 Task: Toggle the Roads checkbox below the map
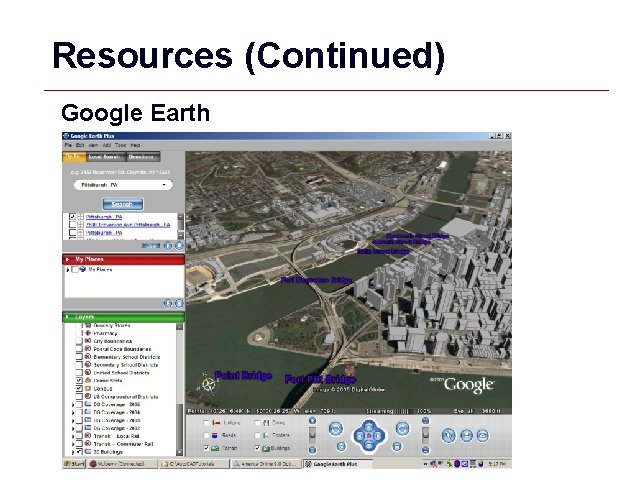tap(206, 436)
